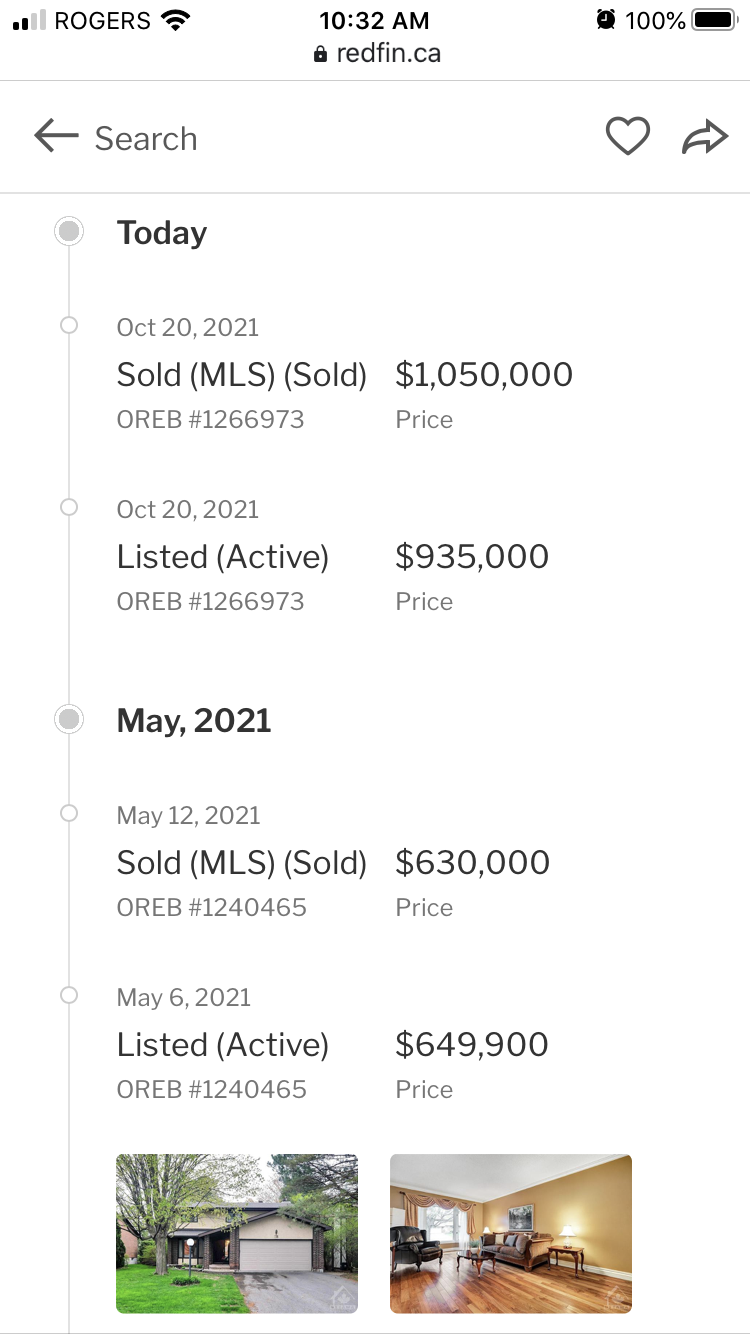Favorite this home with the heart icon

(x=628, y=137)
